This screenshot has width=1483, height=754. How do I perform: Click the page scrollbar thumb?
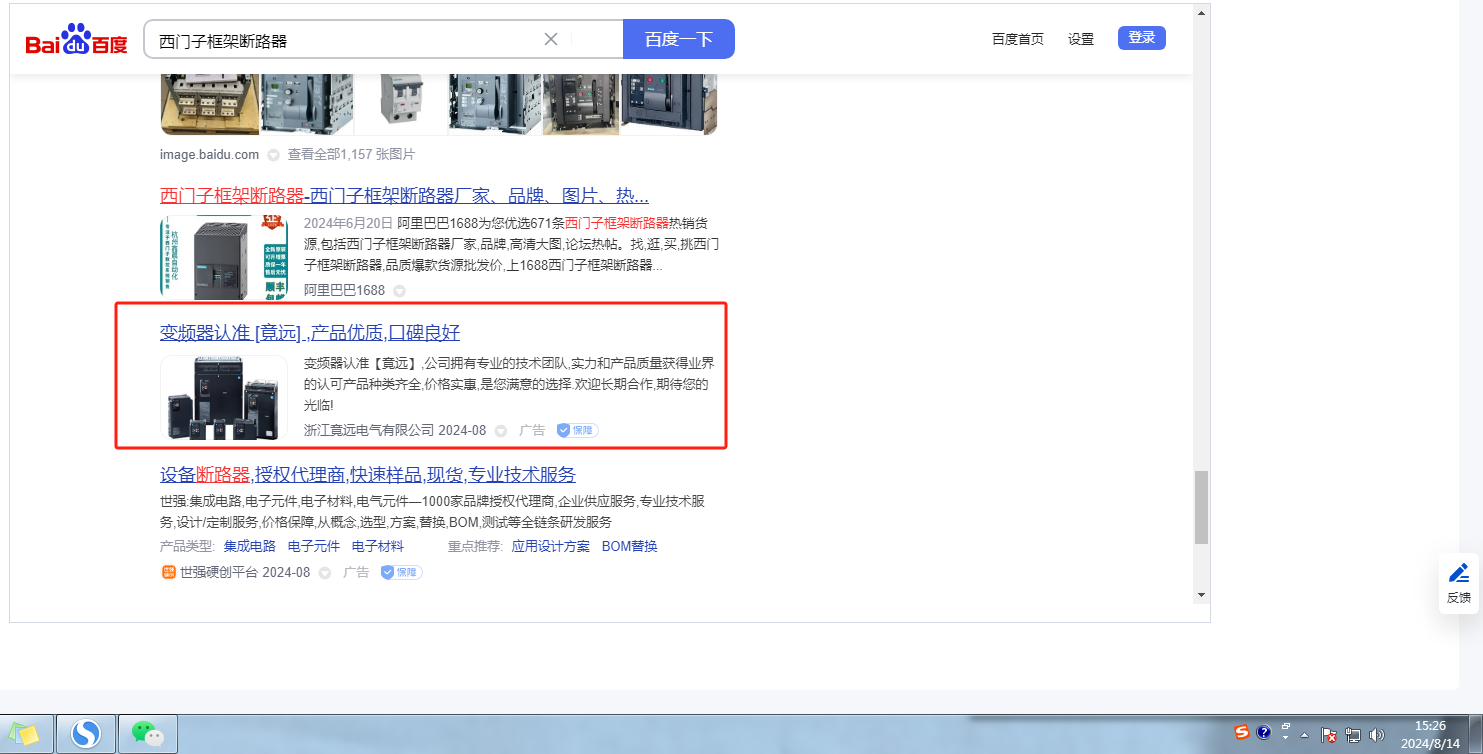coord(1201,507)
